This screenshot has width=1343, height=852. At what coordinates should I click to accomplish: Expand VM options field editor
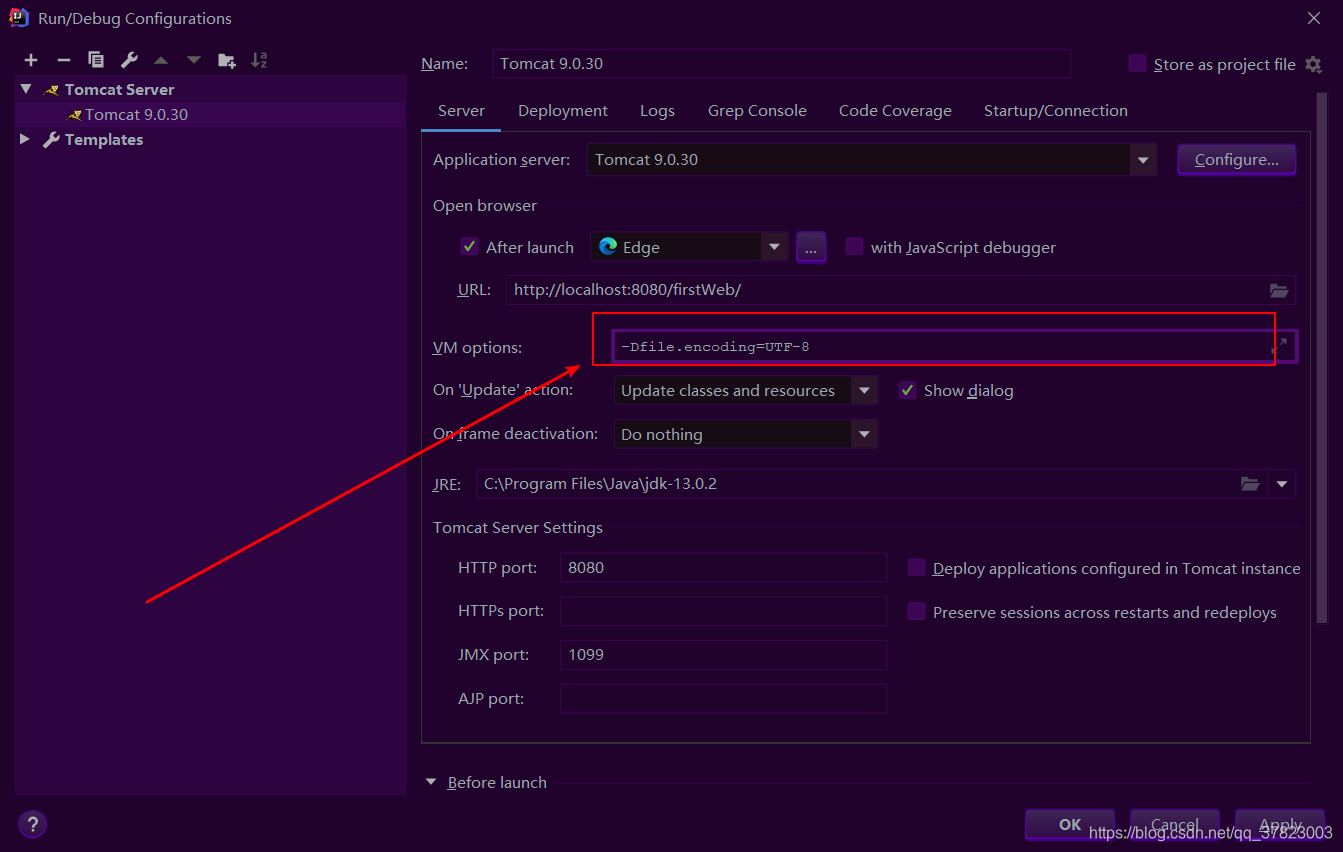coord(1279,347)
